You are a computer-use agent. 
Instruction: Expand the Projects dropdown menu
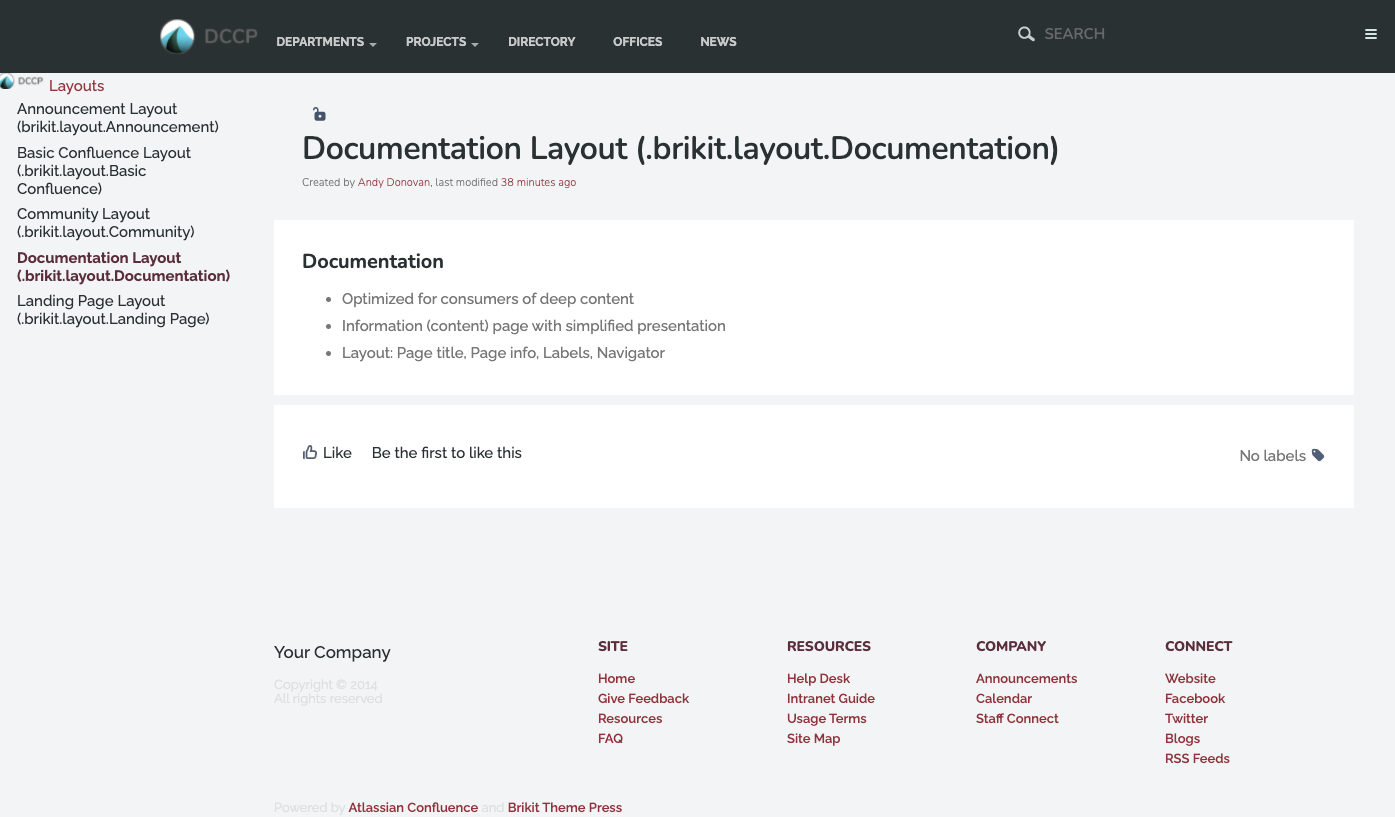click(441, 42)
